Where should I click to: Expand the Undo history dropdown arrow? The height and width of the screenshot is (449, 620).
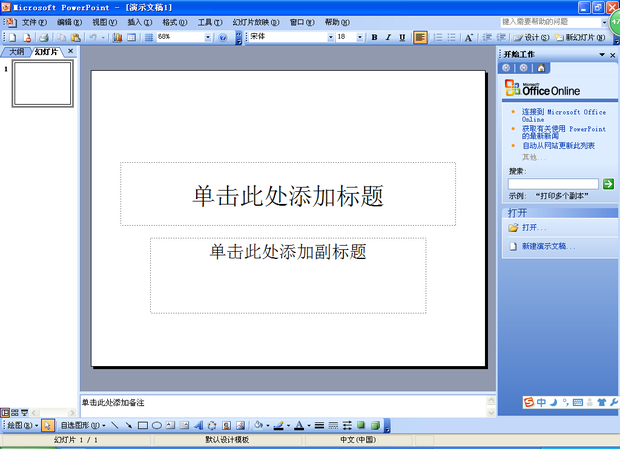click(x=103, y=38)
